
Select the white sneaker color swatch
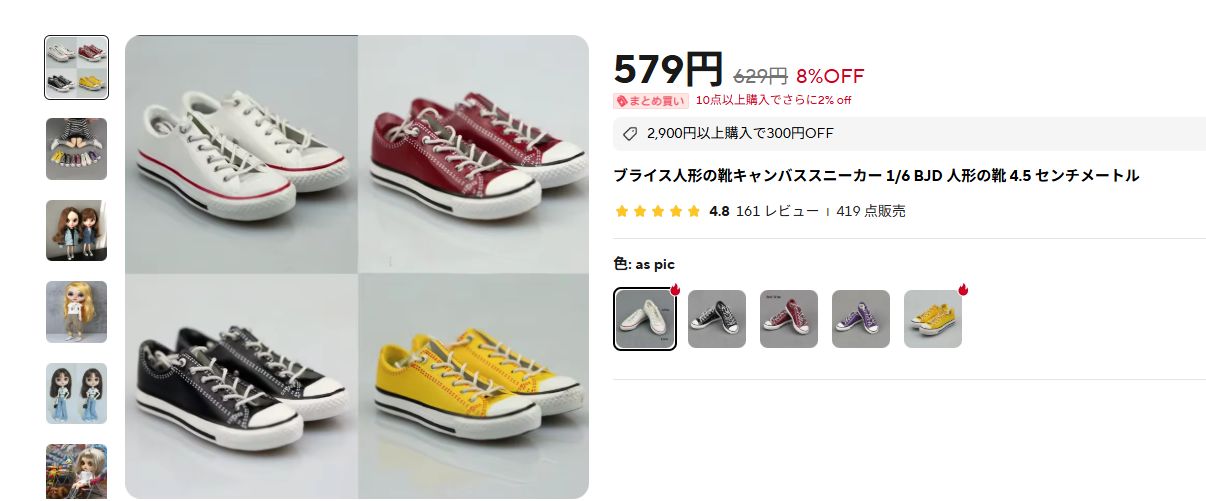pos(645,319)
